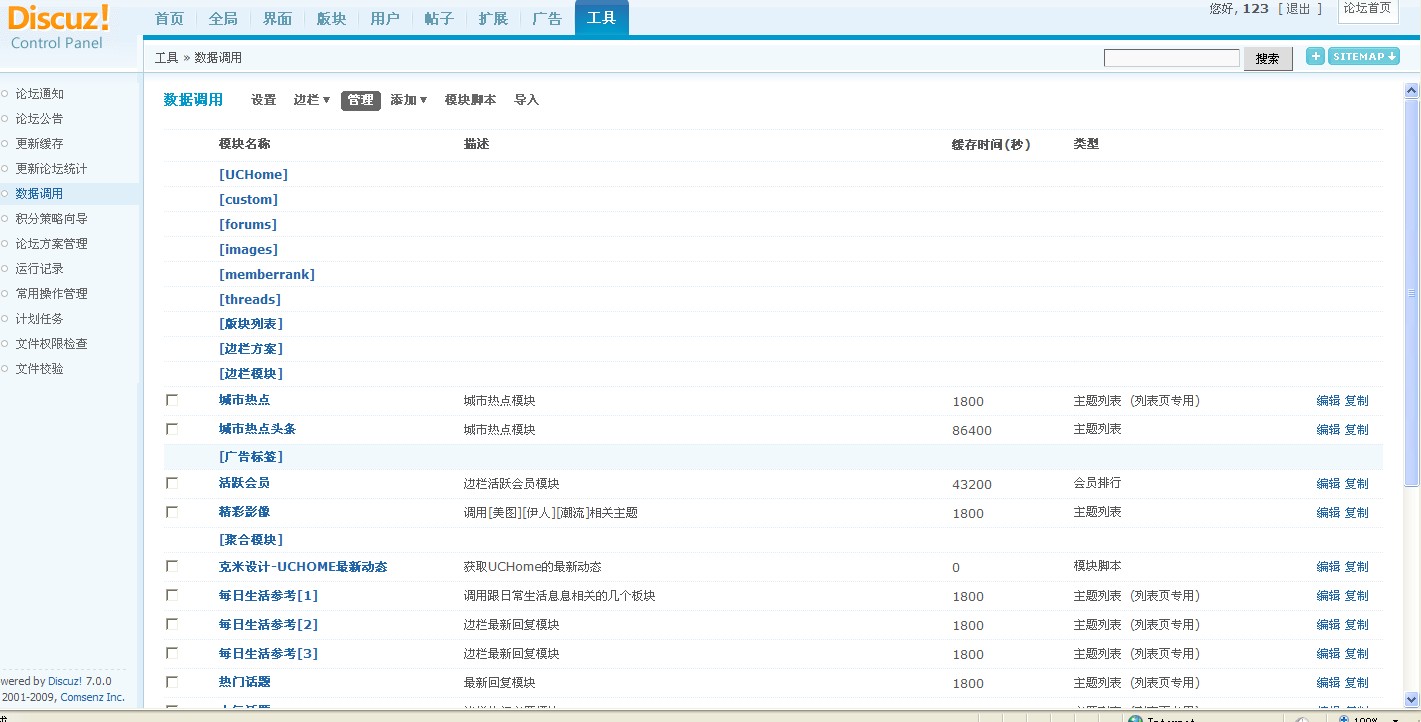
Task: Expand the [forums] module group
Action: [x=248, y=225]
